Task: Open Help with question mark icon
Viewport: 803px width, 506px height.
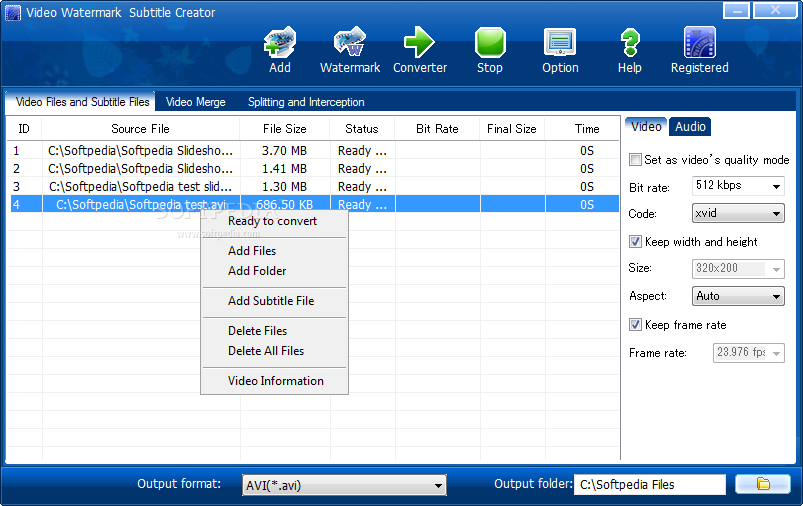Action: [x=630, y=42]
